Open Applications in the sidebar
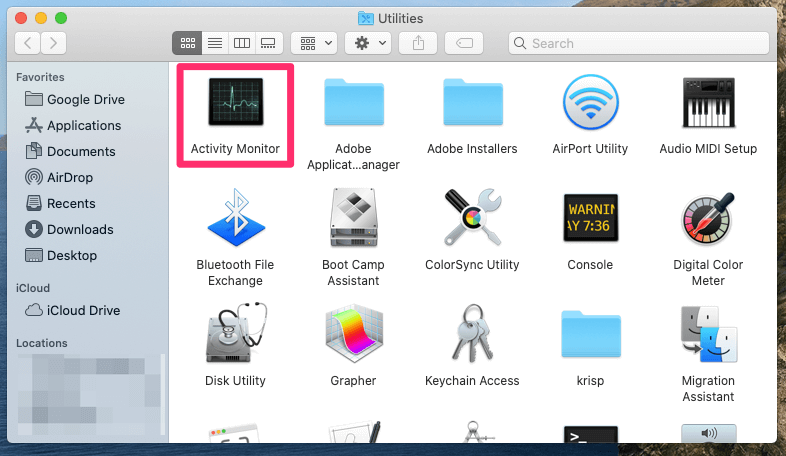The height and width of the screenshot is (456, 786). (x=73, y=125)
